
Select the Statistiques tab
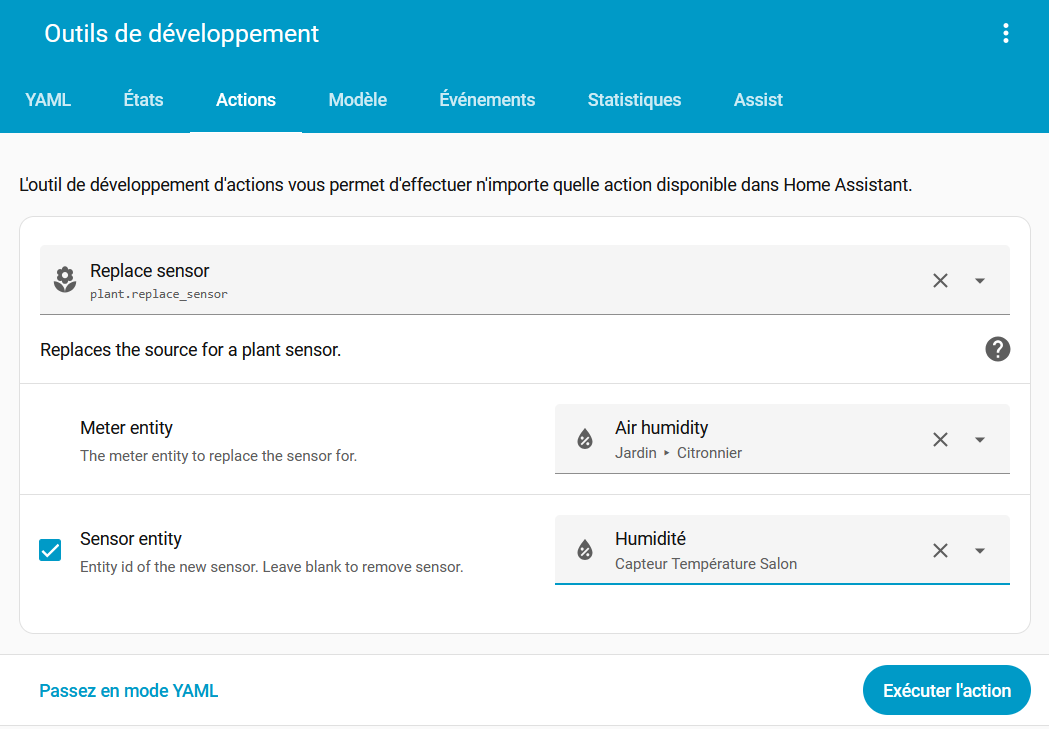(634, 100)
